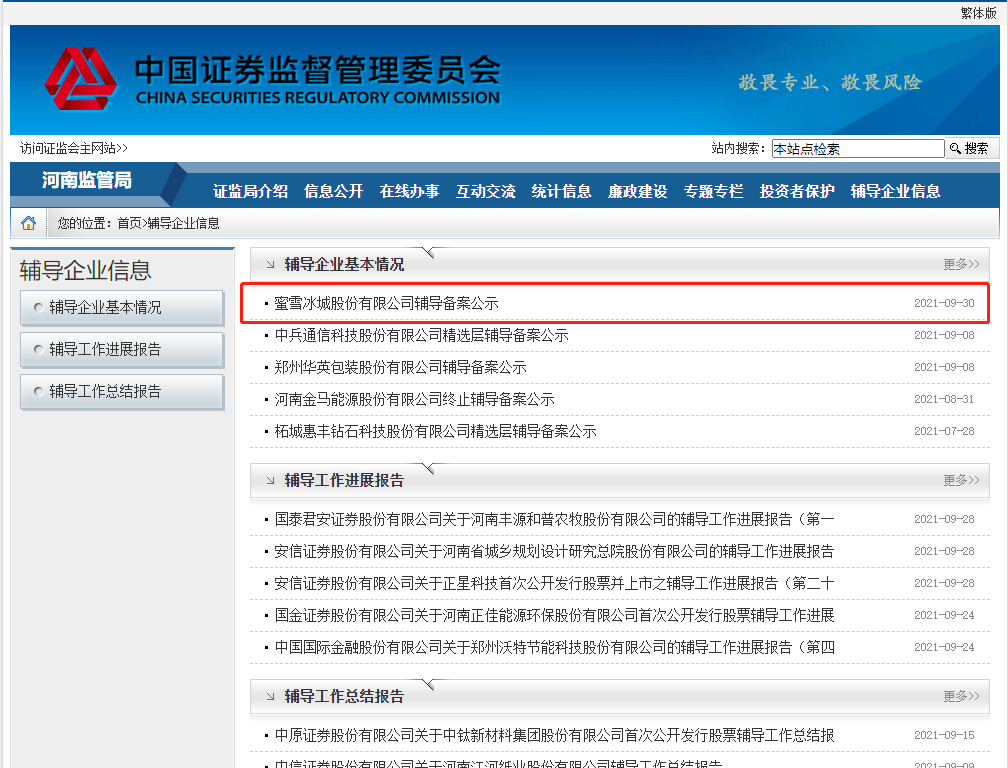Focus the 本站点检索 search input field
The width and height of the screenshot is (1008, 768).
pyautogui.click(x=858, y=148)
